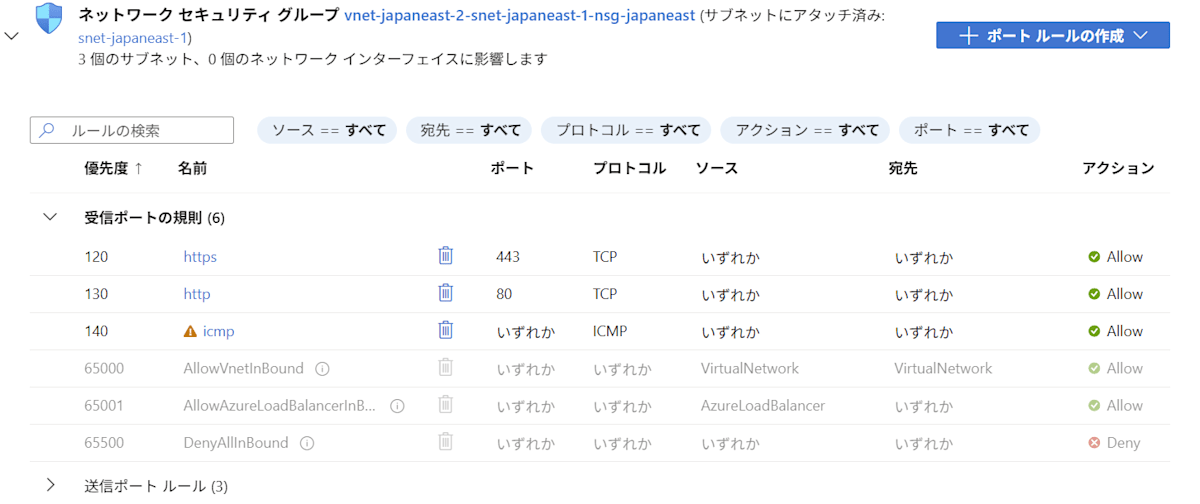Open the http rule link

pyautogui.click(x=197, y=294)
